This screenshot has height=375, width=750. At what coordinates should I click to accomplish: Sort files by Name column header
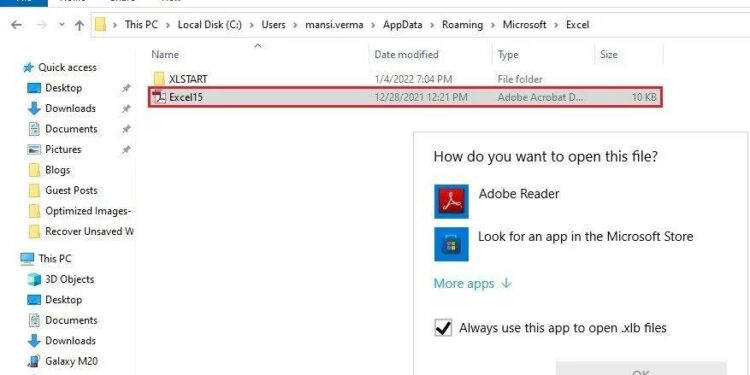coord(165,55)
